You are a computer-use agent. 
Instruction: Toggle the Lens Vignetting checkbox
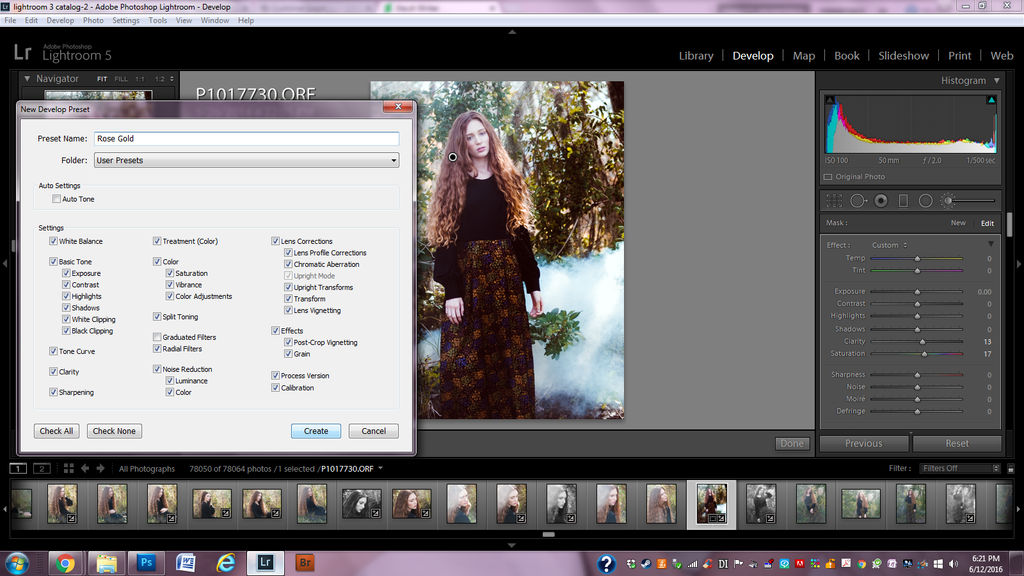pos(288,310)
